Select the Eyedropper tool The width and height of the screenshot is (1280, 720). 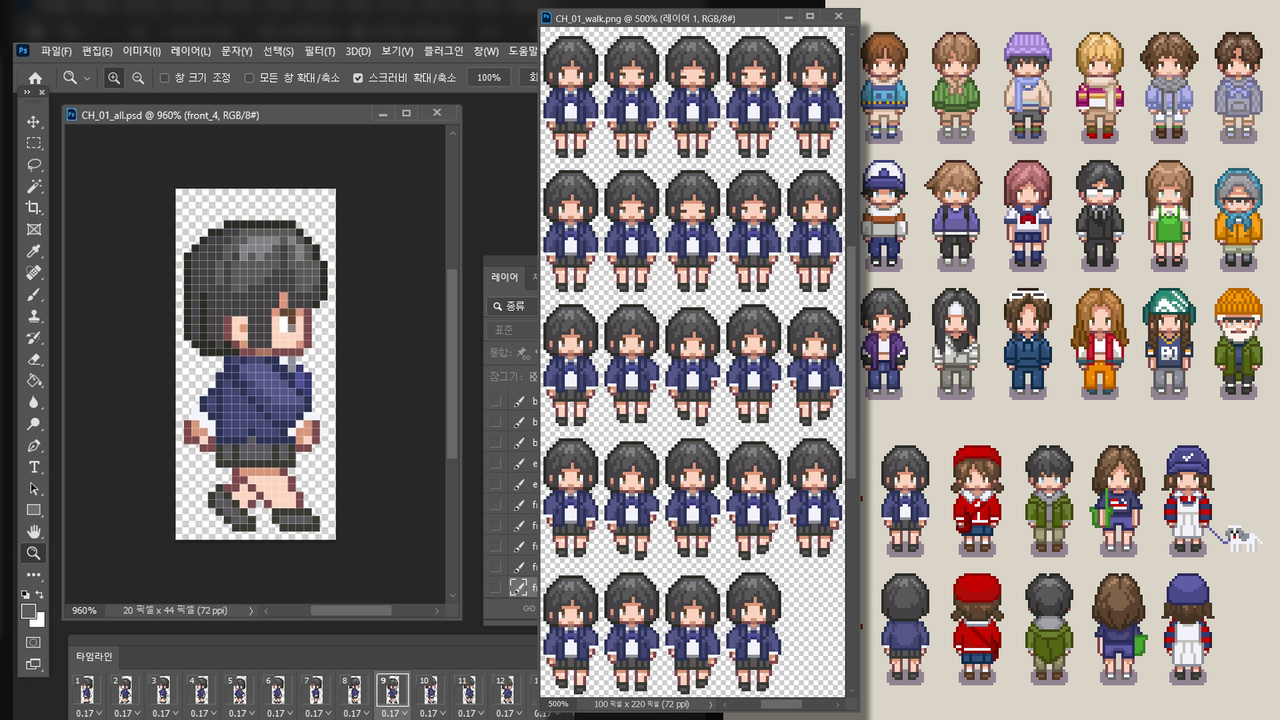pyautogui.click(x=34, y=251)
